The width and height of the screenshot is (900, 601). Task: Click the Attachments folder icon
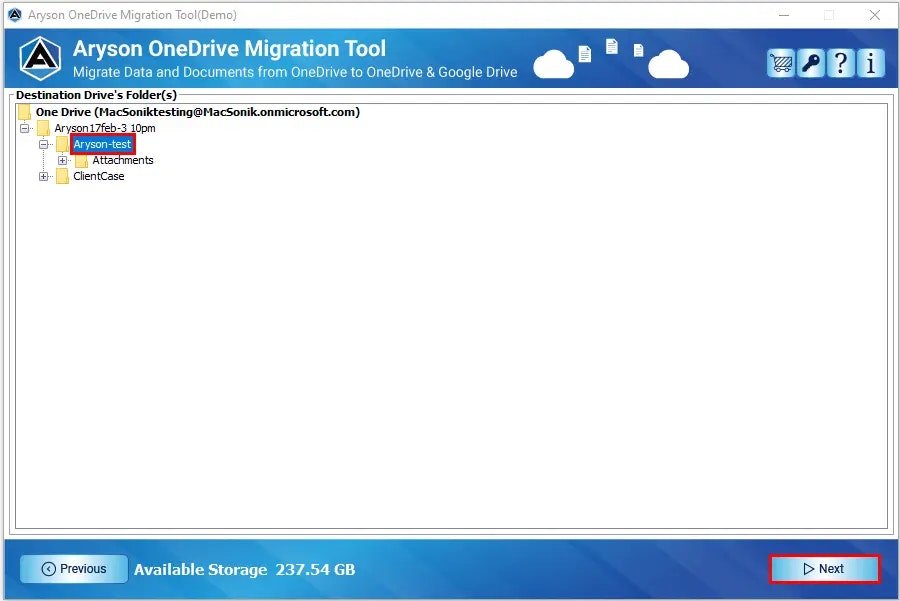tap(82, 160)
